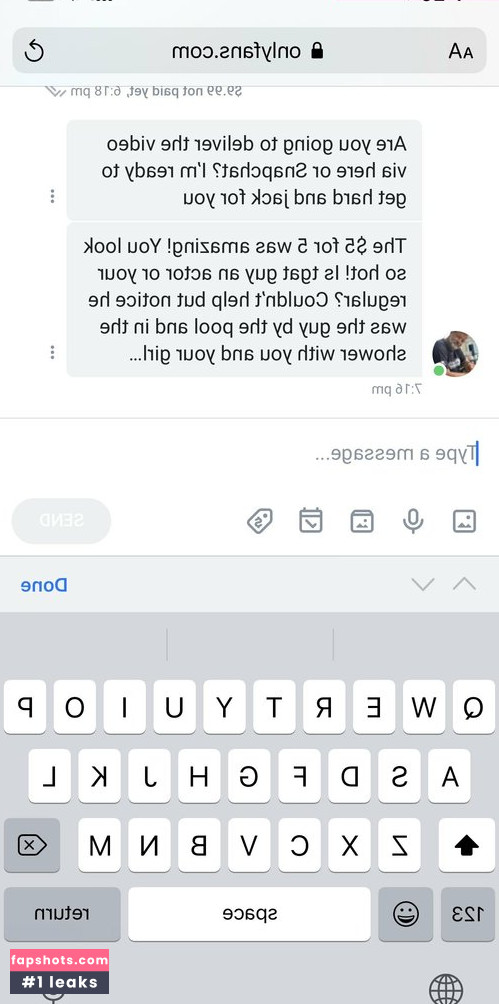Screen dimensions: 499x1004
Task: Tap the reload page icon in address bar
Action: [35, 51]
